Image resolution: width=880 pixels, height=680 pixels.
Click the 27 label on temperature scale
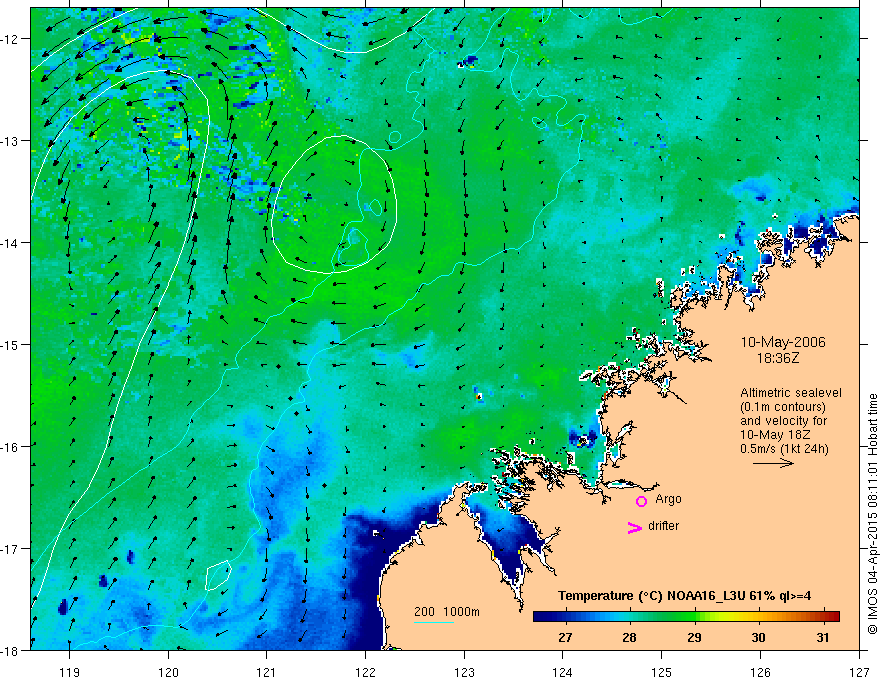tap(565, 637)
